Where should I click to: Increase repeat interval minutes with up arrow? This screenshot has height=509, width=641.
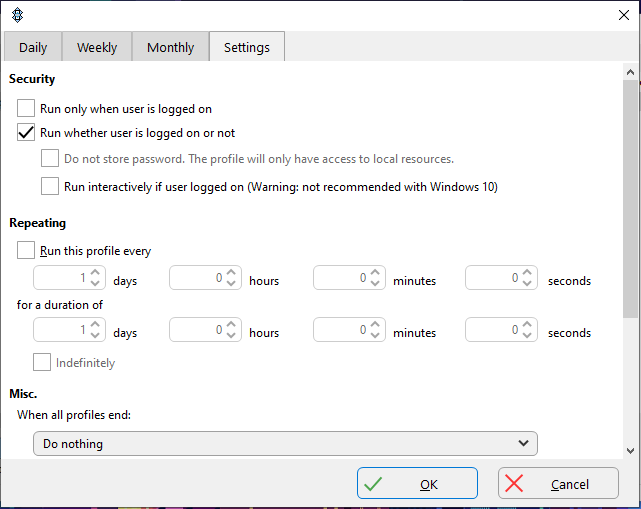pos(375,273)
